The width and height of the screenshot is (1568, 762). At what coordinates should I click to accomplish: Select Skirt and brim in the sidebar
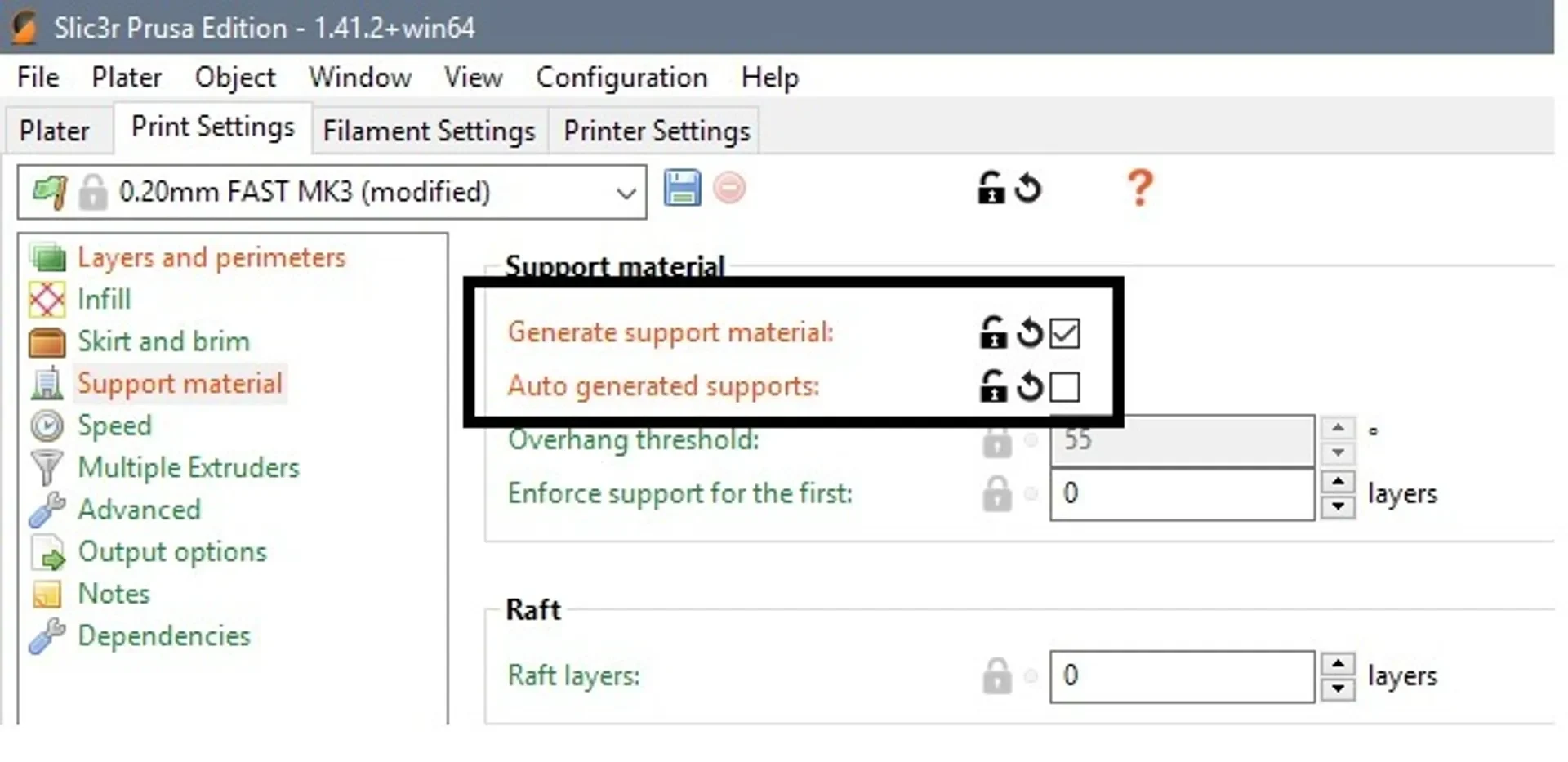(163, 341)
